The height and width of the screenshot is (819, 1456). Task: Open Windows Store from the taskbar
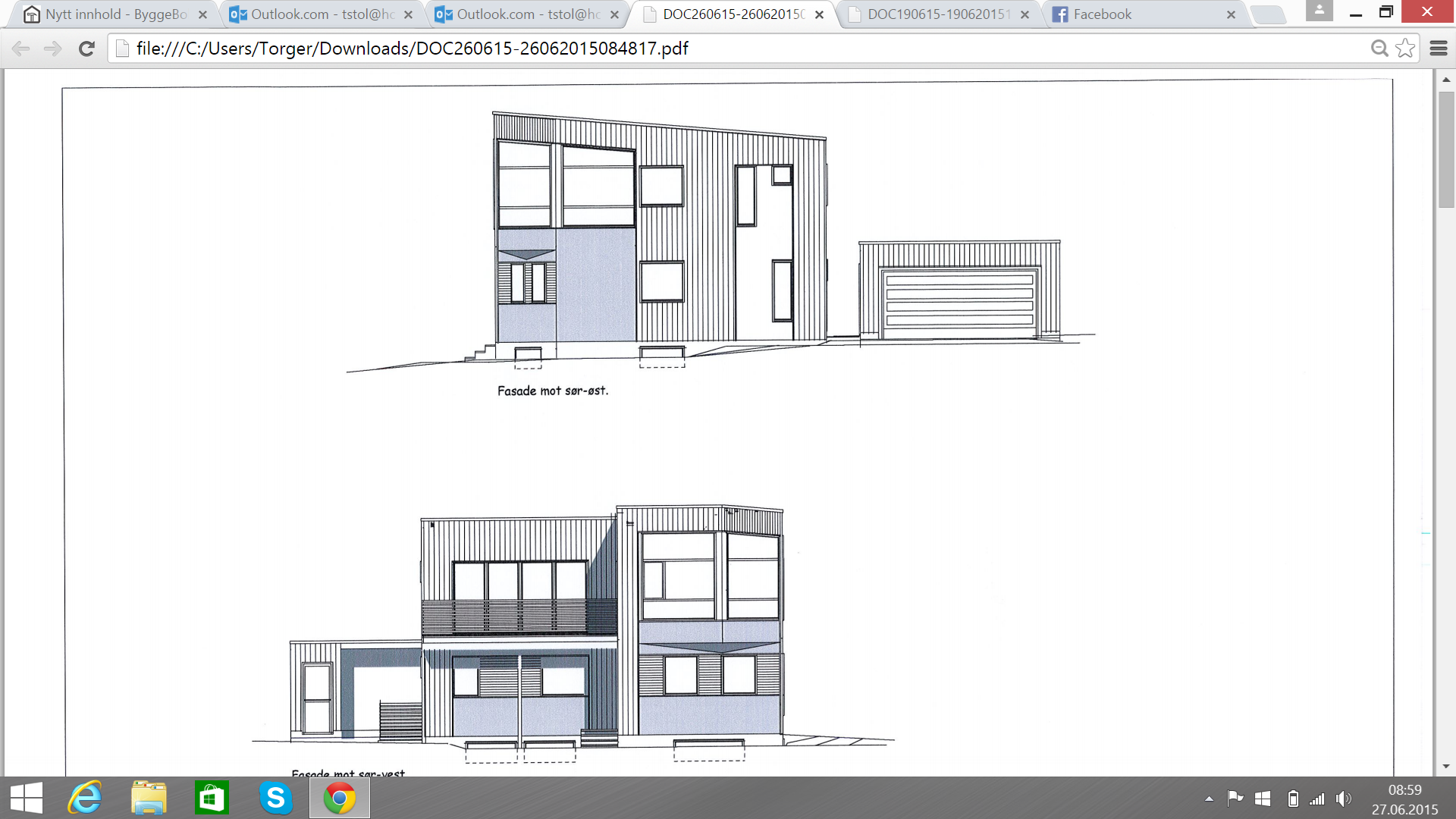(x=212, y=798)
